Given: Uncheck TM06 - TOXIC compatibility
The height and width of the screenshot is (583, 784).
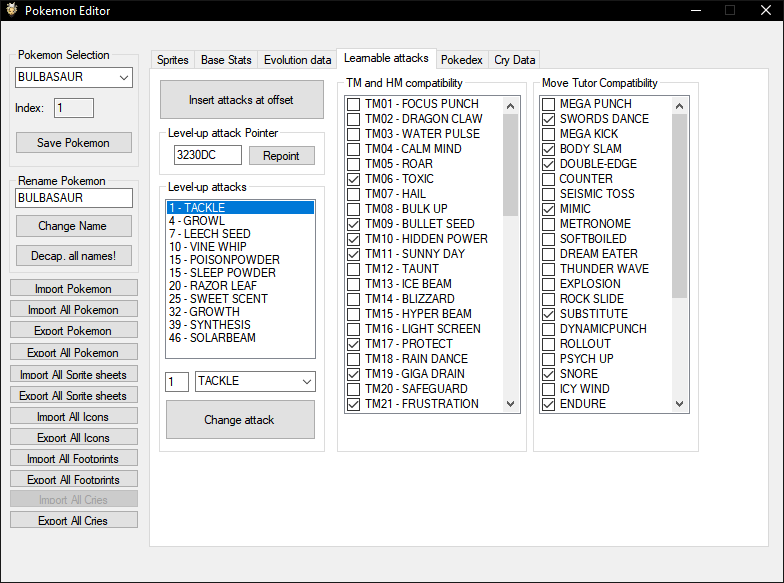Looking at the screenshot, I should point(354,179).
